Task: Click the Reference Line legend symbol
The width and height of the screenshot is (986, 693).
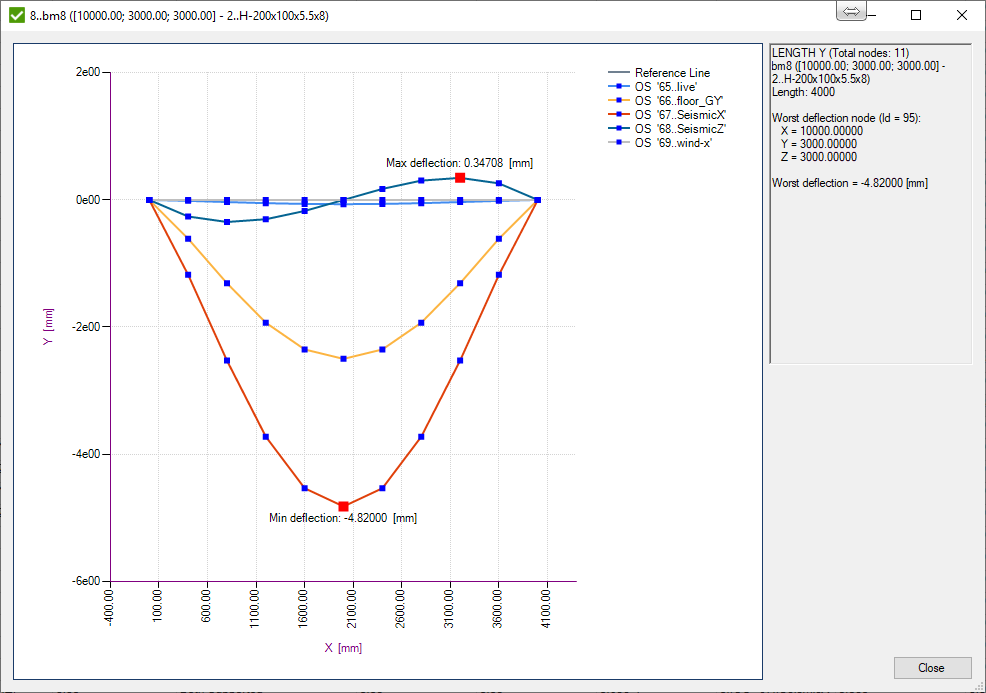Action: pyautogui.click(x=621, y=72)
